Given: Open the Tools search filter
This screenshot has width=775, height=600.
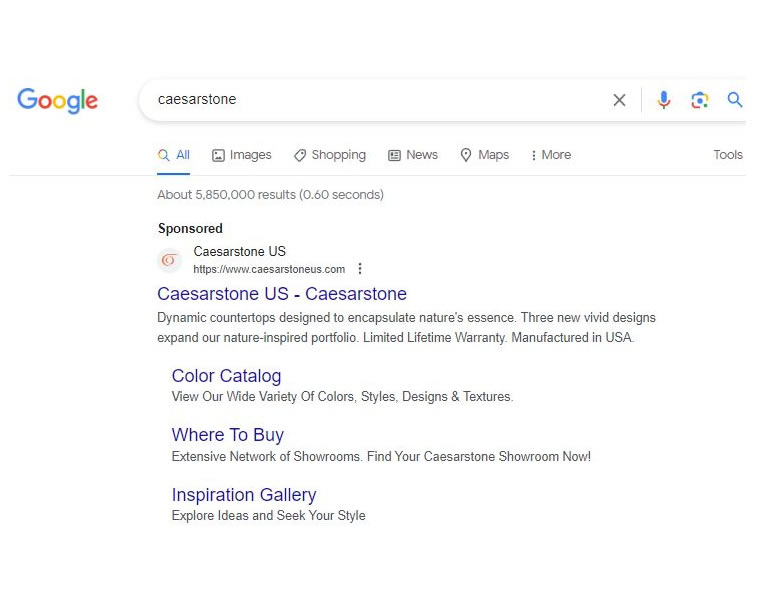Looking at the screenshot, I should pyautogui.click(x=728, y=155).
